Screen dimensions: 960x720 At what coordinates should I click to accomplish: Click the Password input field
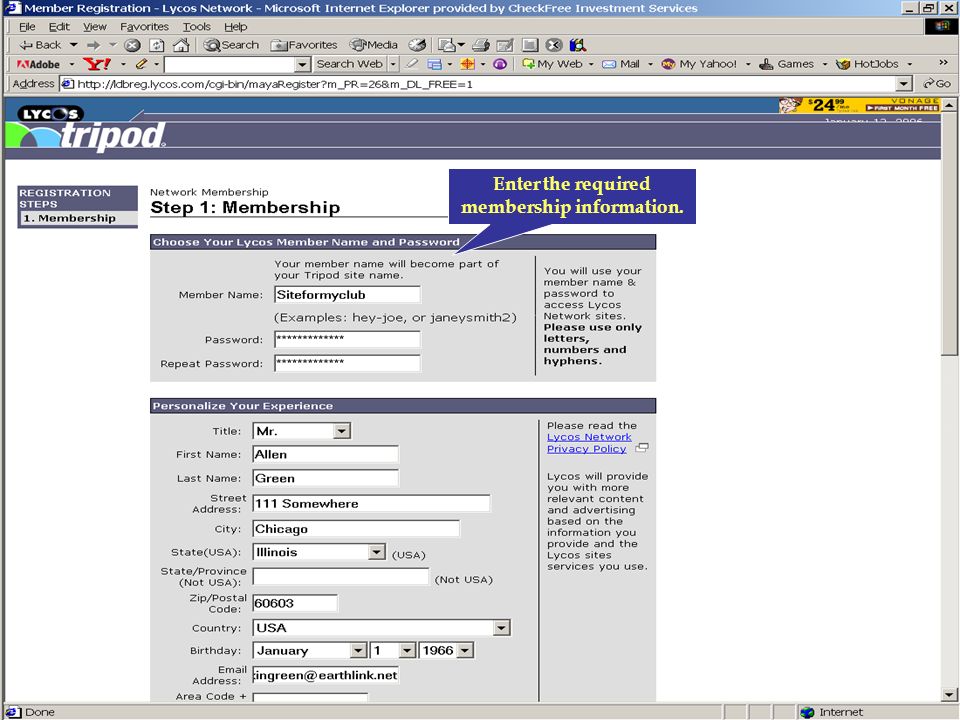(347, 339)
